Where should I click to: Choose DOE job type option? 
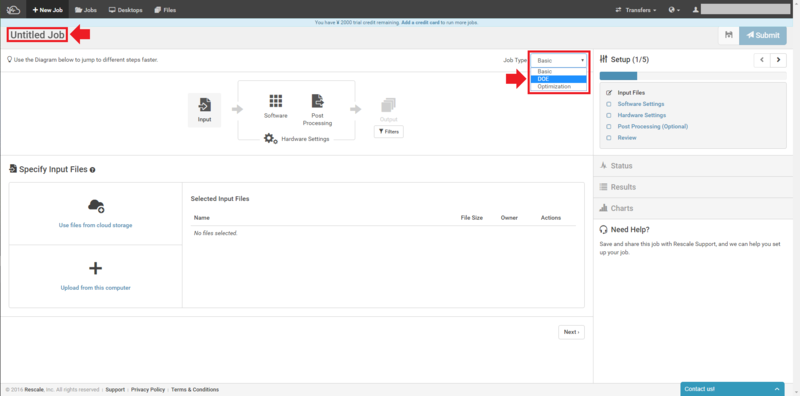pyautogui.click(x=559, y=79)
